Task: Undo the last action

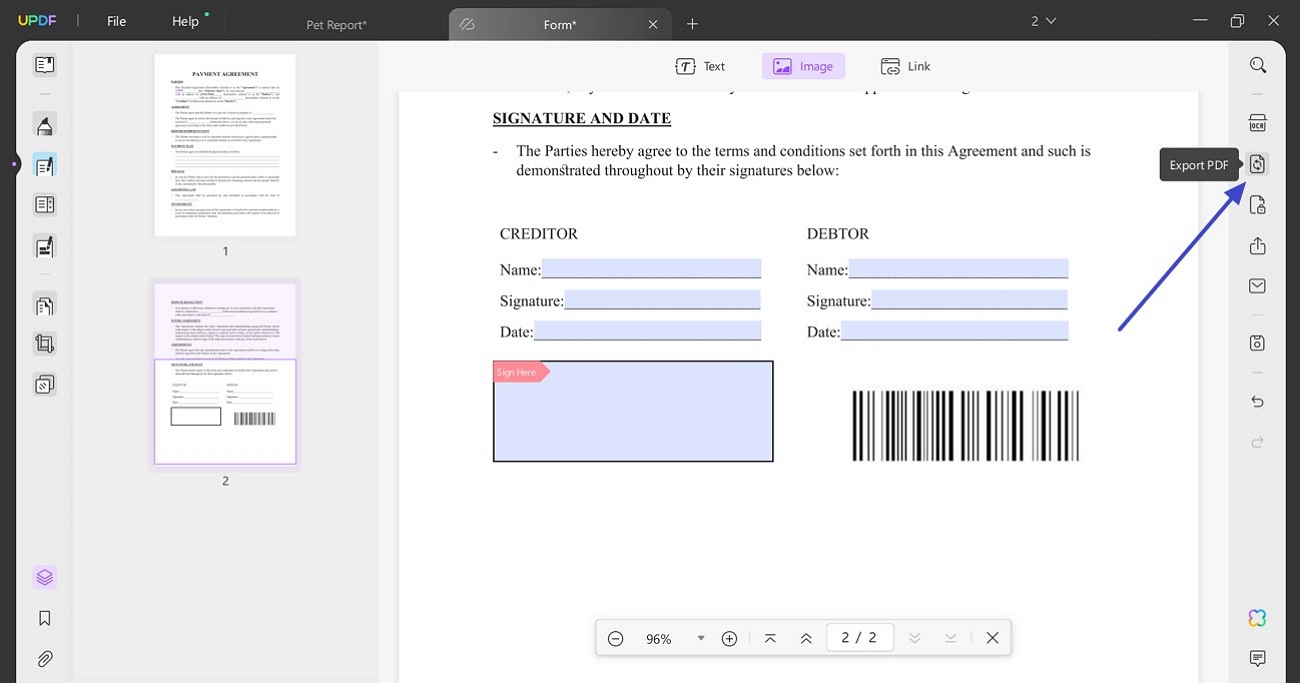Action: click(x=1257, y=401)
